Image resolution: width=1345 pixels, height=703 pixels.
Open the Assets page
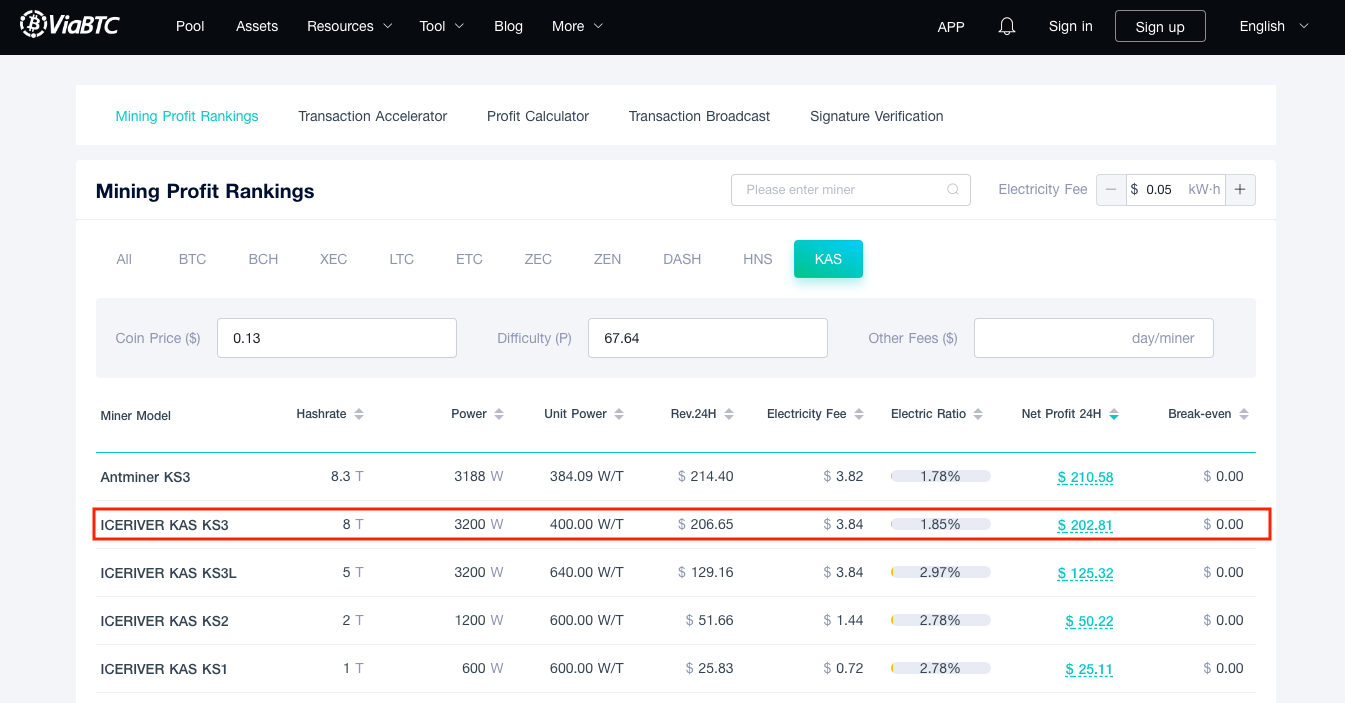257,26
